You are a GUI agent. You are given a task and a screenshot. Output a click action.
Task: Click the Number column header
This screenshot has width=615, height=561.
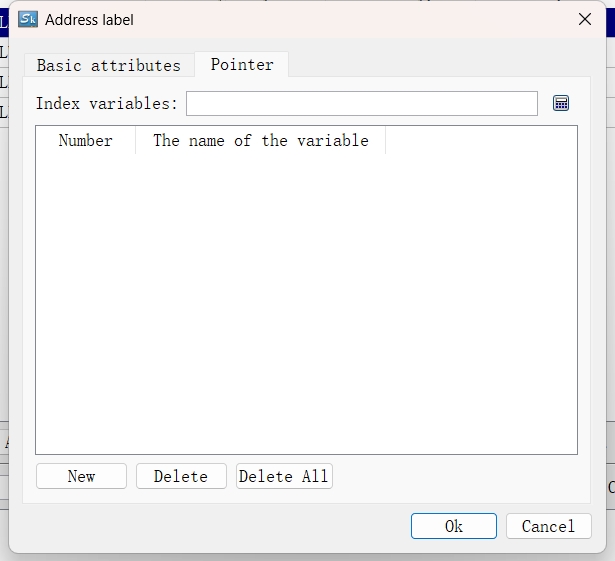85,141
